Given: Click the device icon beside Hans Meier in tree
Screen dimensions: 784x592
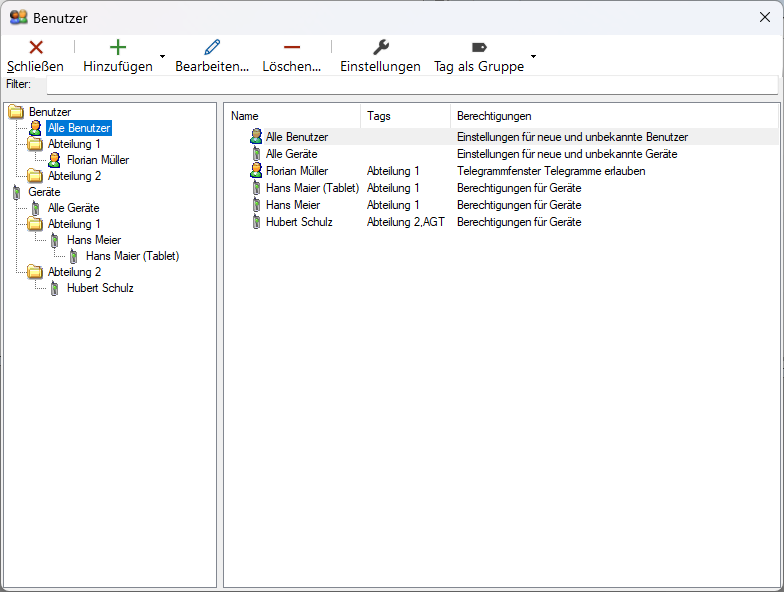Looking at the screenshot, I should [54, 240].
